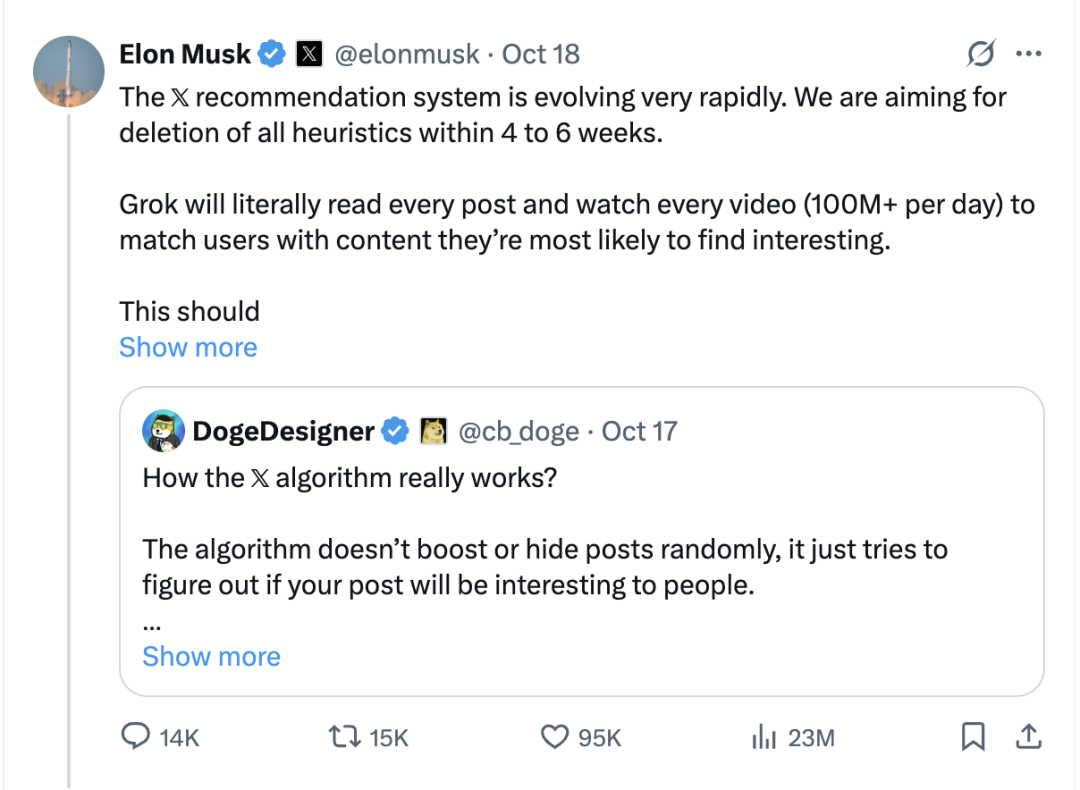The height and width of the screenshot is (790, 1080).
Task: Click the DogeDesigner display name
Action: point(283,431)
